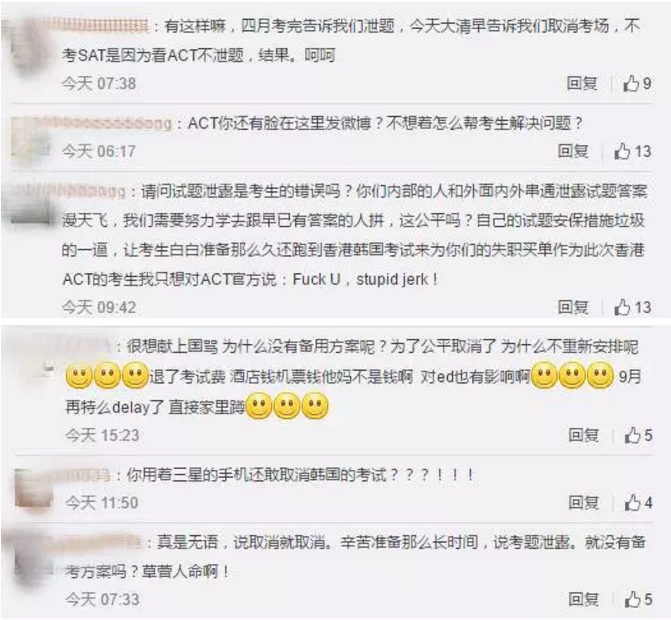Reply to the 11:50 comment
Image resolution: width=671 pixels, height=620 pixels.
583,502
